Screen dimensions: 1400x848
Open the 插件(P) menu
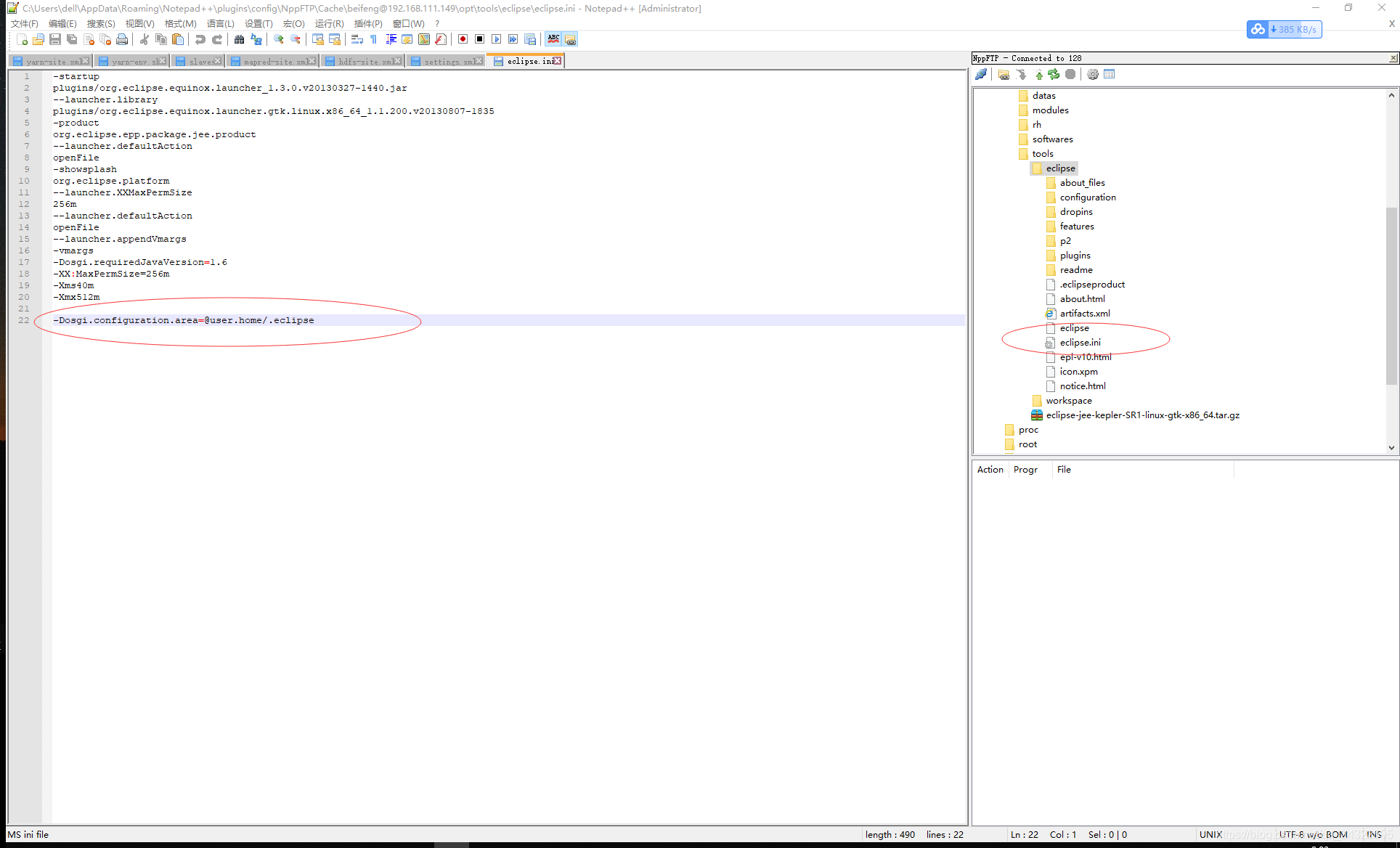368,24
